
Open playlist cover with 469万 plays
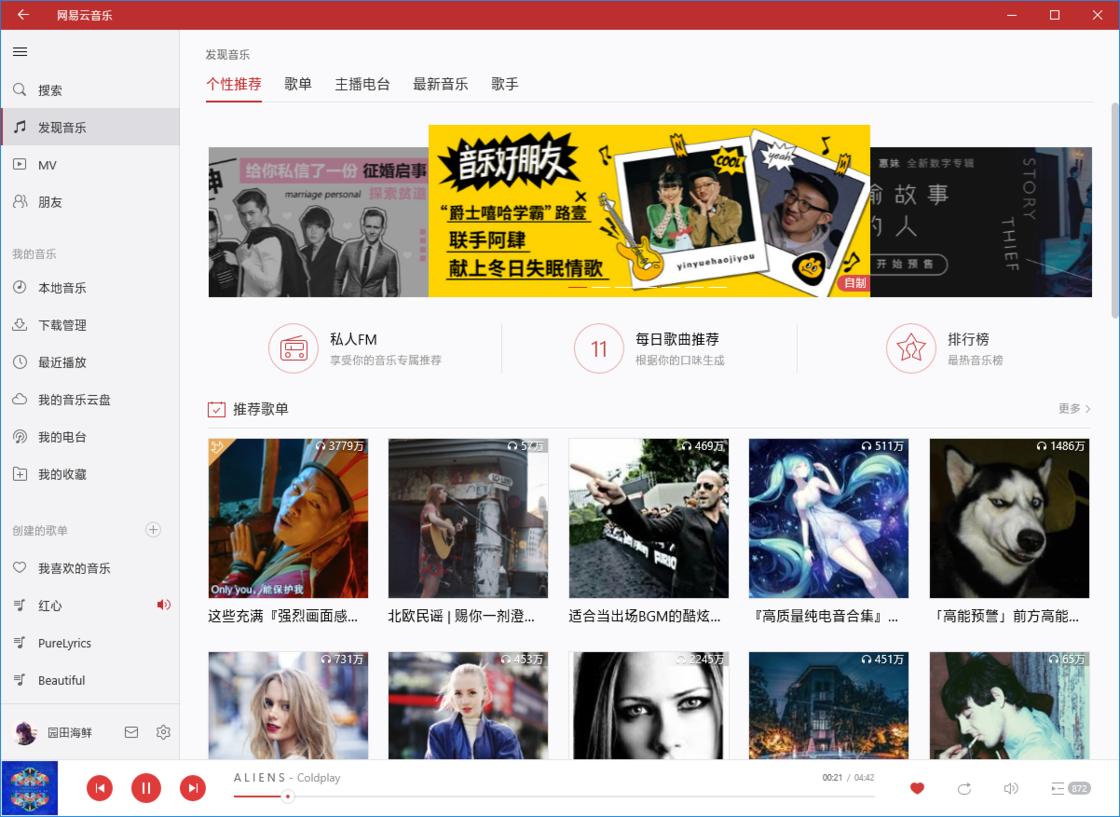(649, 518)
